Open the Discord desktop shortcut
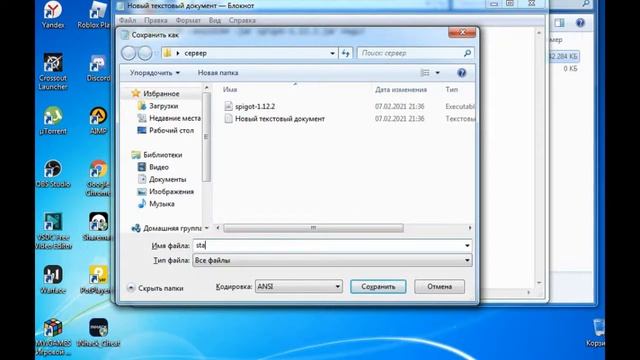Image resolution: width=640 pixels, height=360 pixels. 98,67
